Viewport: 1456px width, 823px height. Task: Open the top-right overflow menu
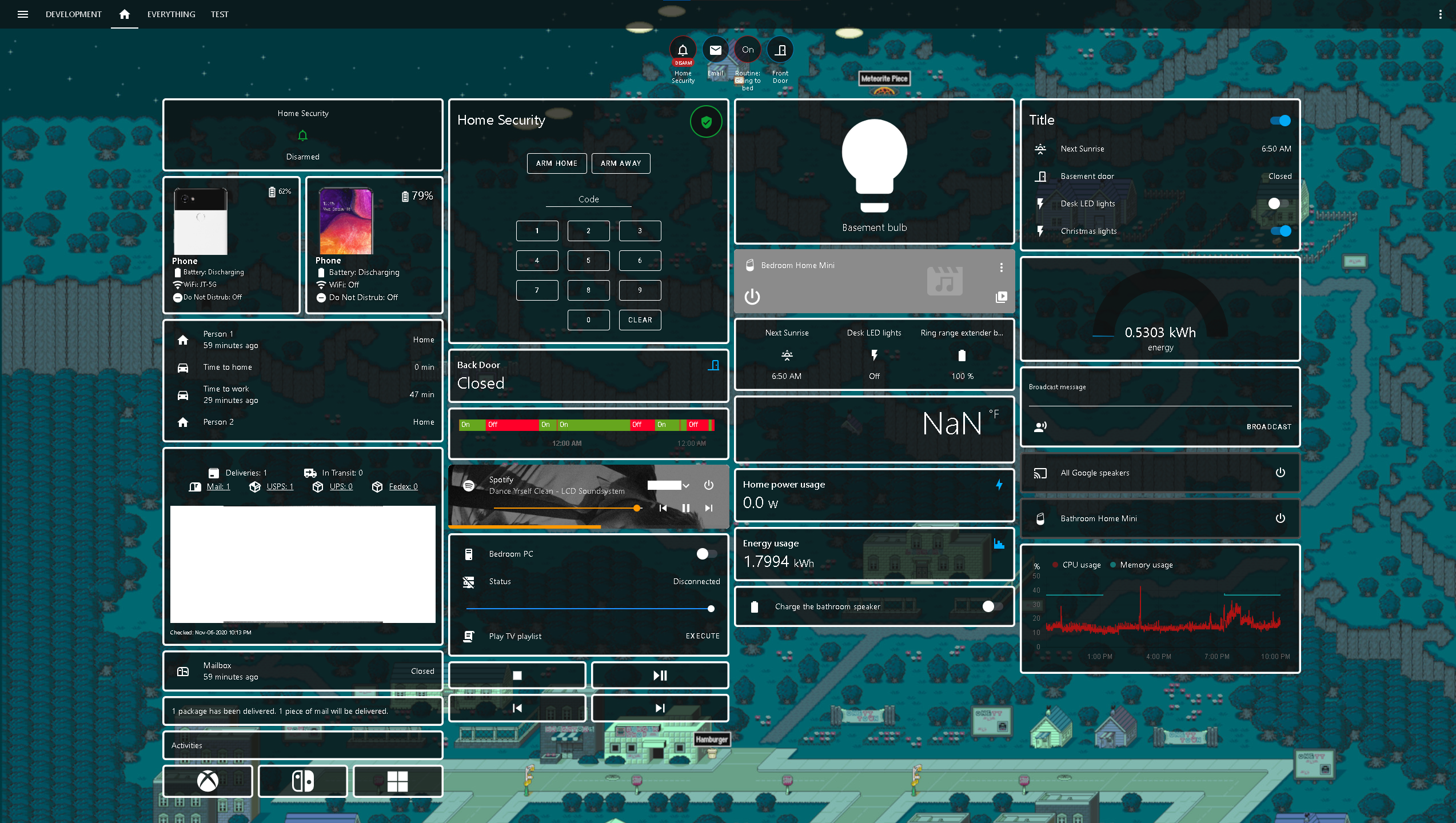pos(1440,14)
